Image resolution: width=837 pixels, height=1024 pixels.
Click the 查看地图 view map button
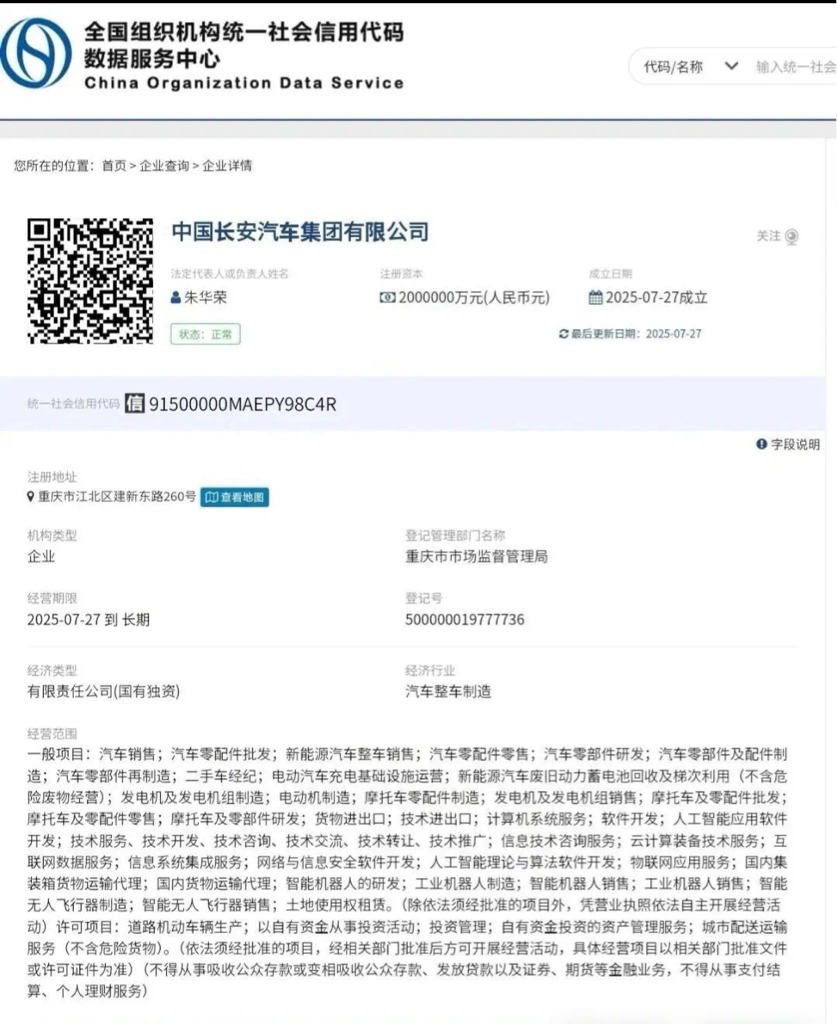tap(234, 498)
